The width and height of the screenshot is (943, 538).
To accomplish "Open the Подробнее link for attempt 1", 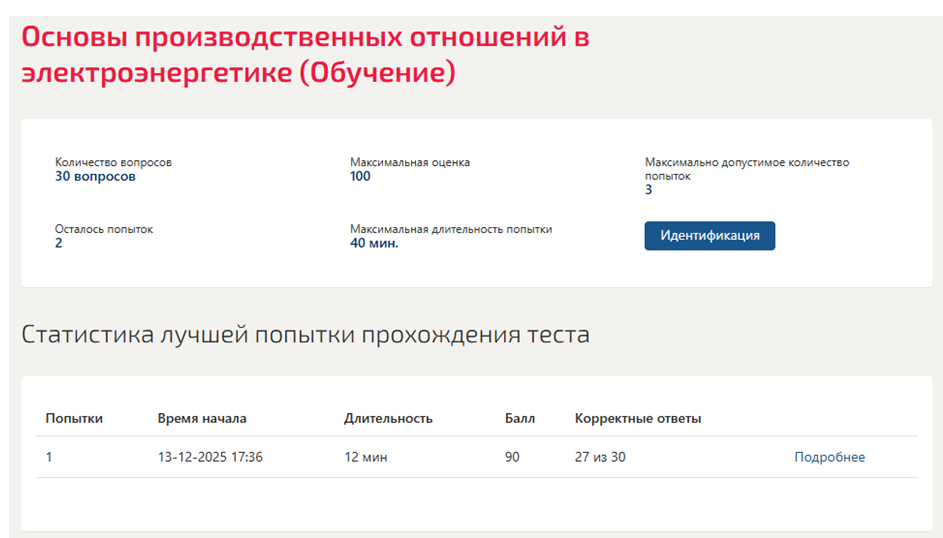I will click(x=829, y=457).
